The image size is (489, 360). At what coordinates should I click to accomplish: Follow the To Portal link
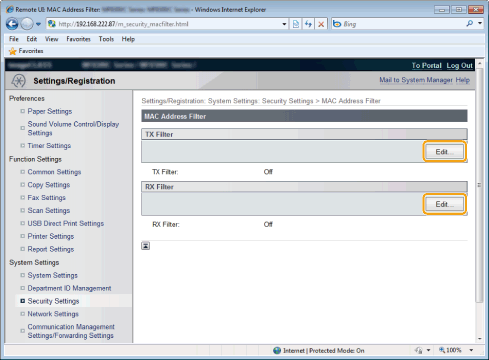point(426,65)
